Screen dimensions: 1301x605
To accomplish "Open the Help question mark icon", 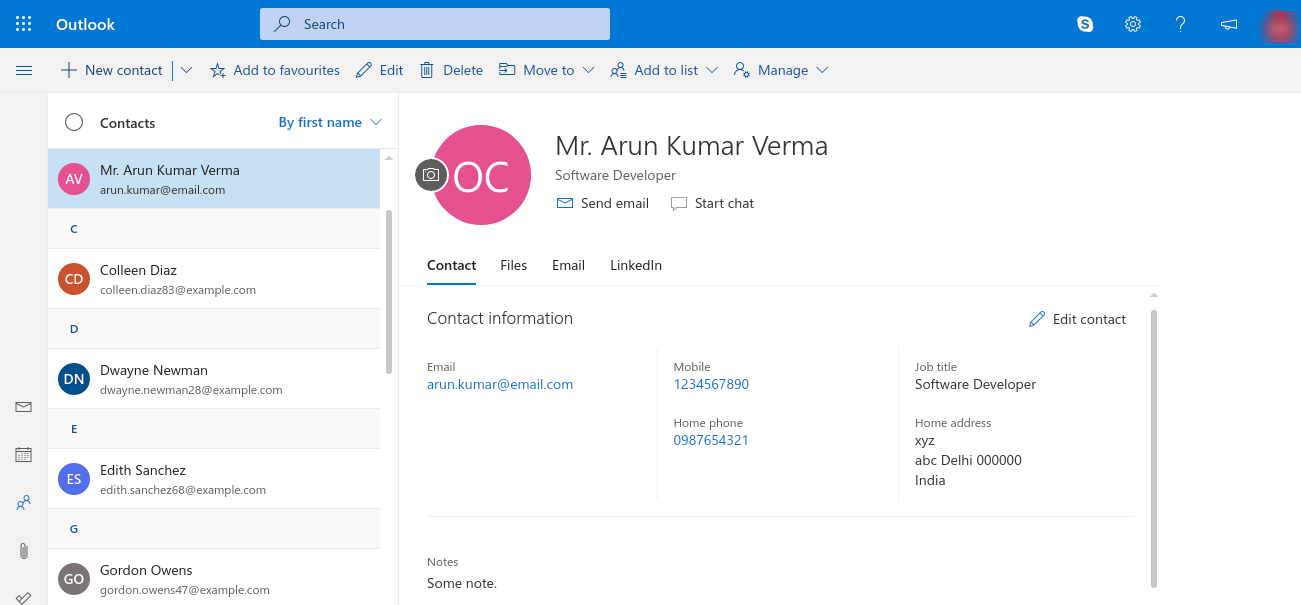I will (1181, 24).
